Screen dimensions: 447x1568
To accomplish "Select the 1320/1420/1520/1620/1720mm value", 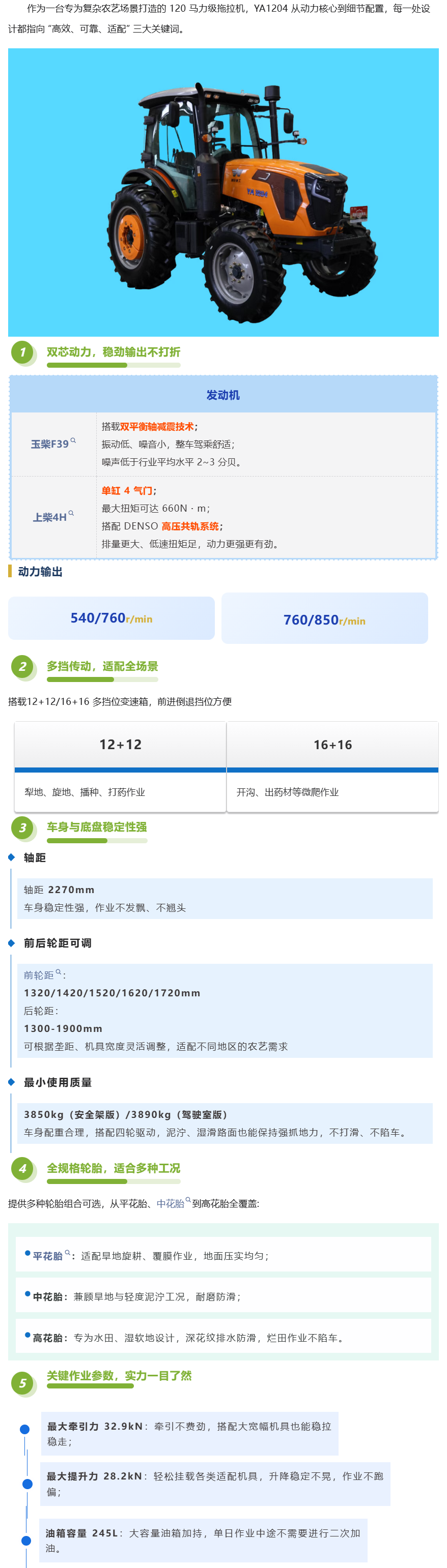I will [112, 993].
